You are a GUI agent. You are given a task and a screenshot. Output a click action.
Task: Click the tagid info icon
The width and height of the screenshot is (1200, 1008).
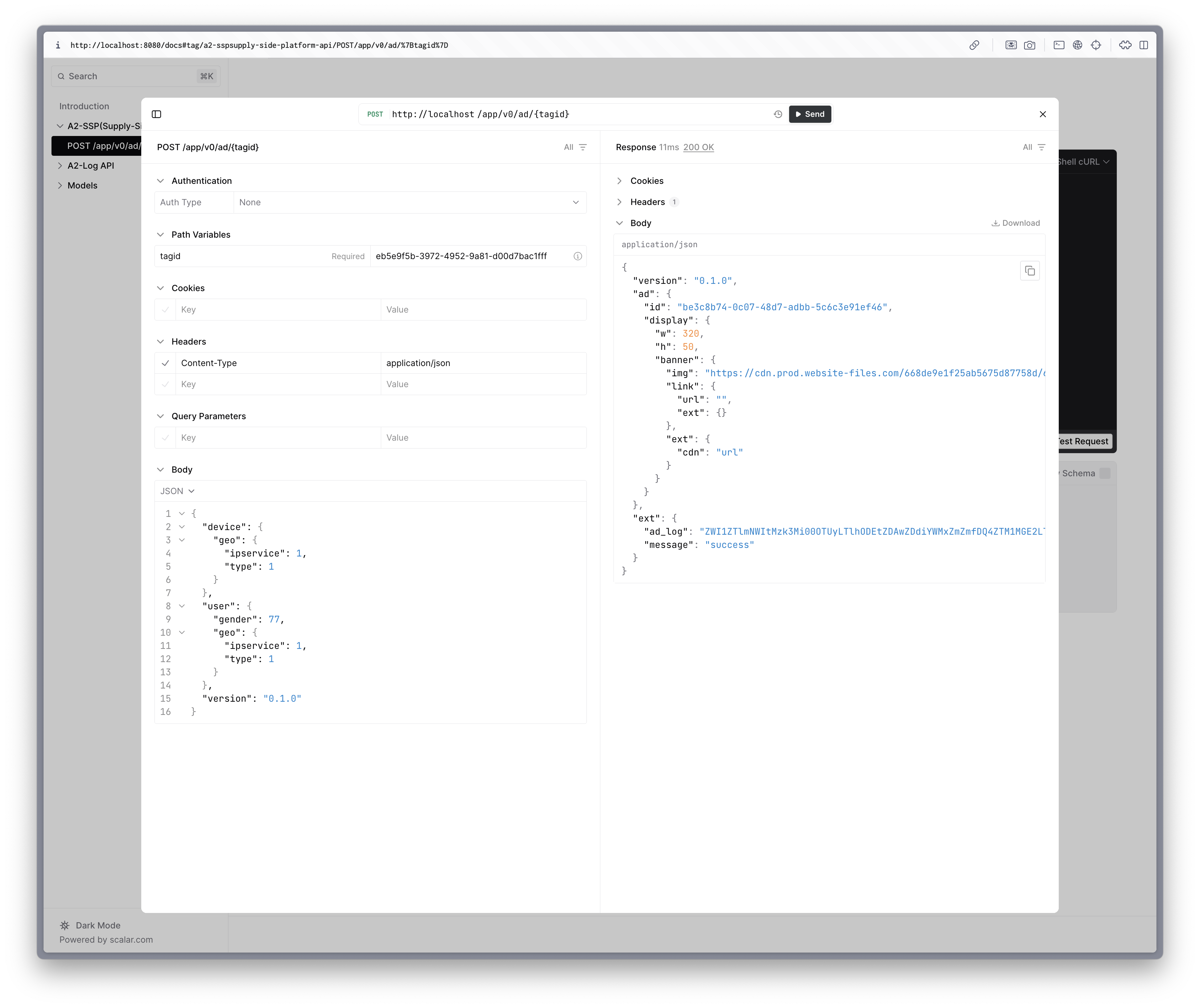(x=578, y=256)
